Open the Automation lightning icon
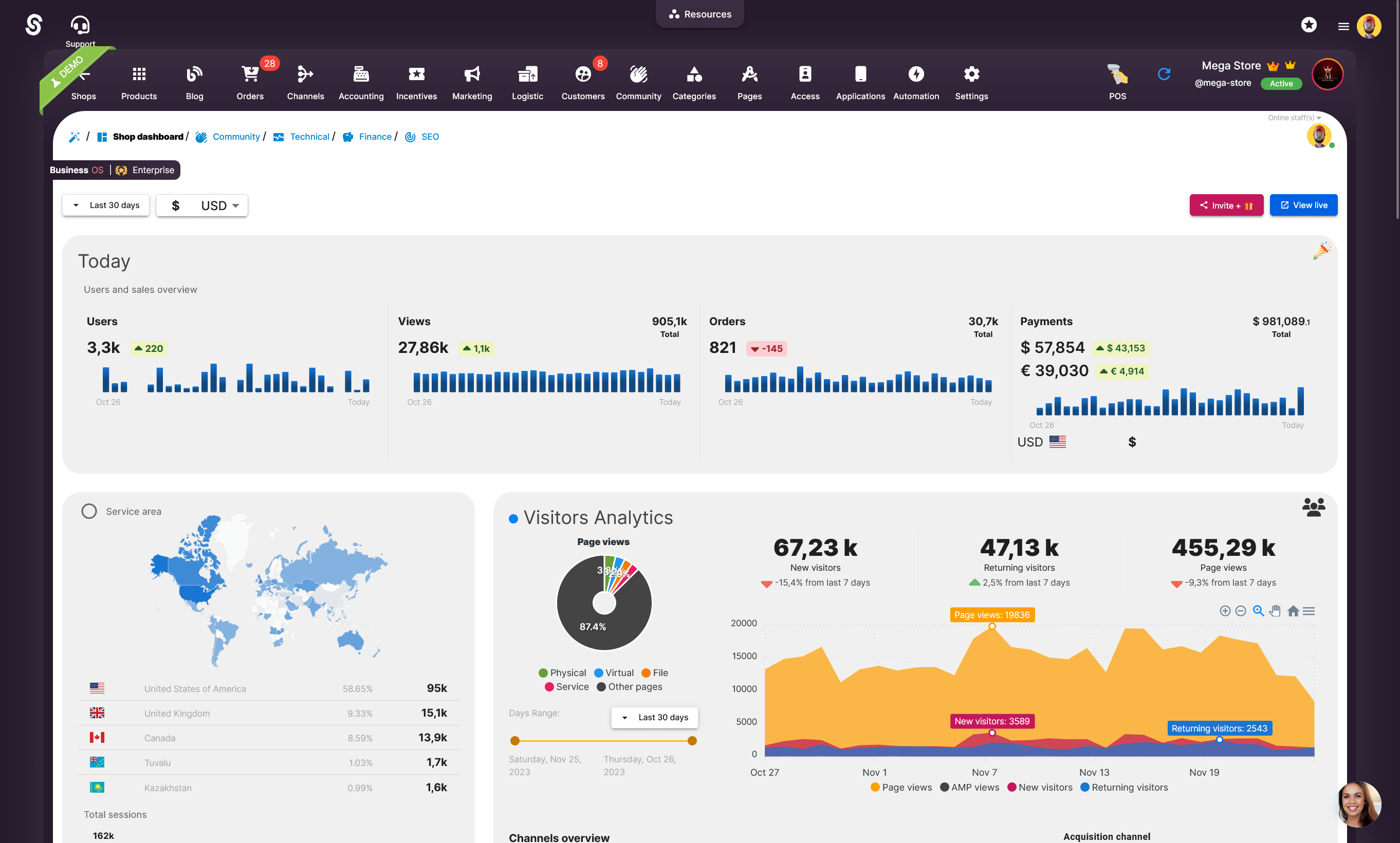The height and width of the screenshot is (843, 1400). pos(916,74)
